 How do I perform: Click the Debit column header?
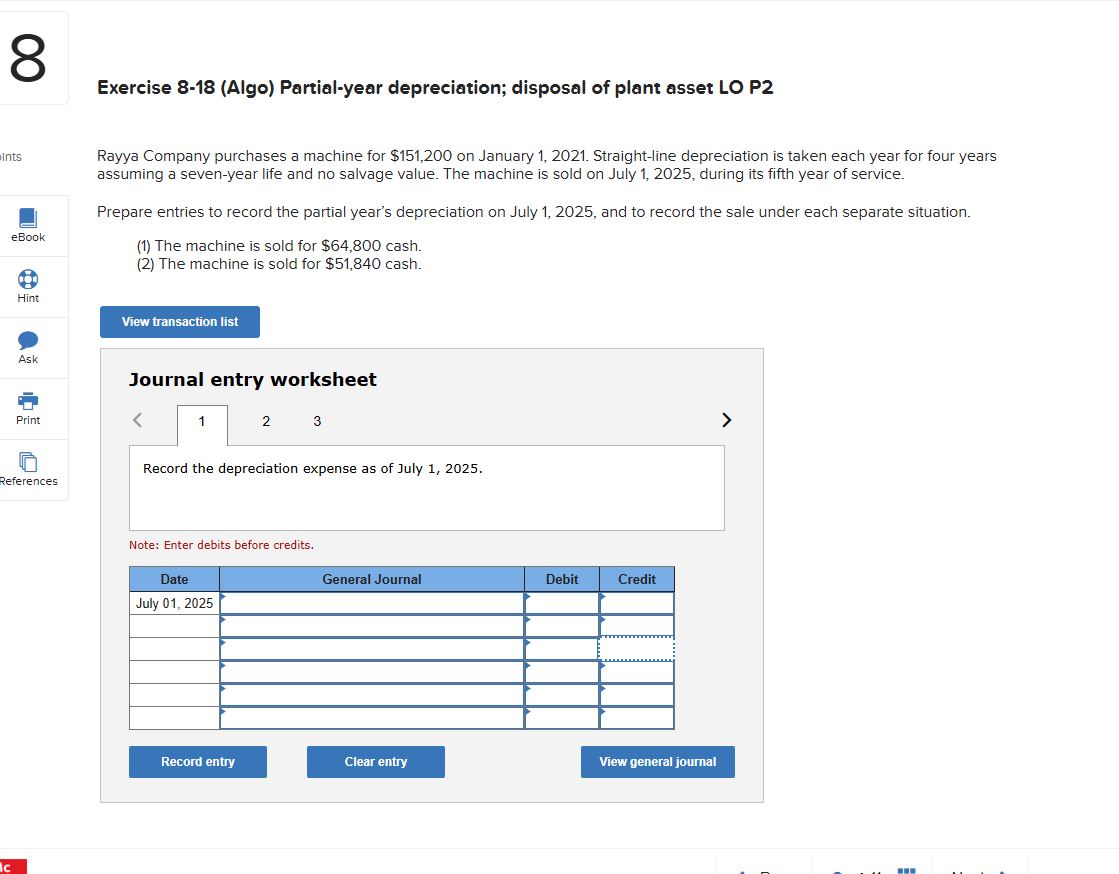[x=562, y=579]
